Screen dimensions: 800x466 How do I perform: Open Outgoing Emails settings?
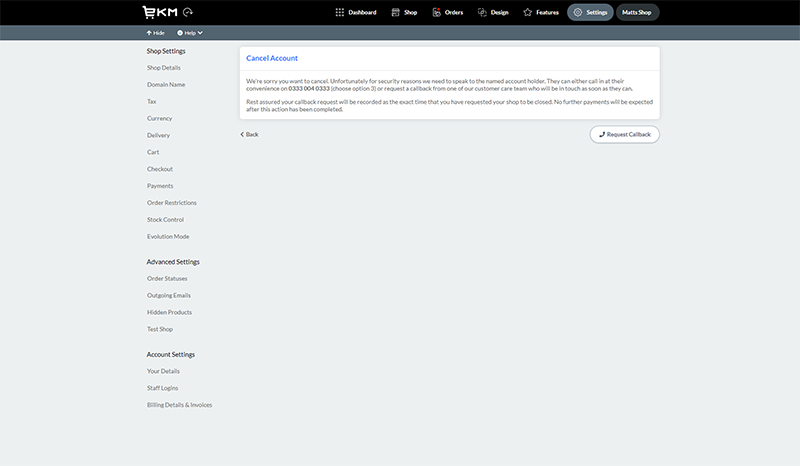click(x=168, y=296)
